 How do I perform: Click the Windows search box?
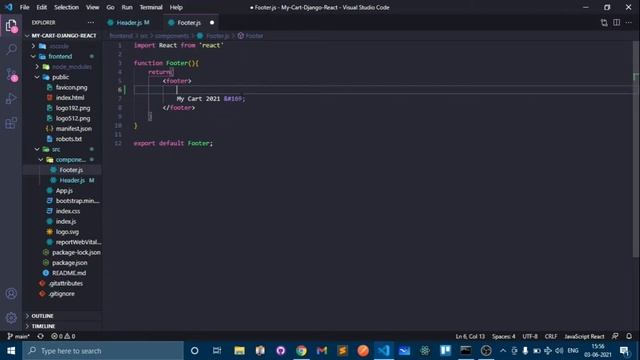pyautogui.click(x=103, y=351)
